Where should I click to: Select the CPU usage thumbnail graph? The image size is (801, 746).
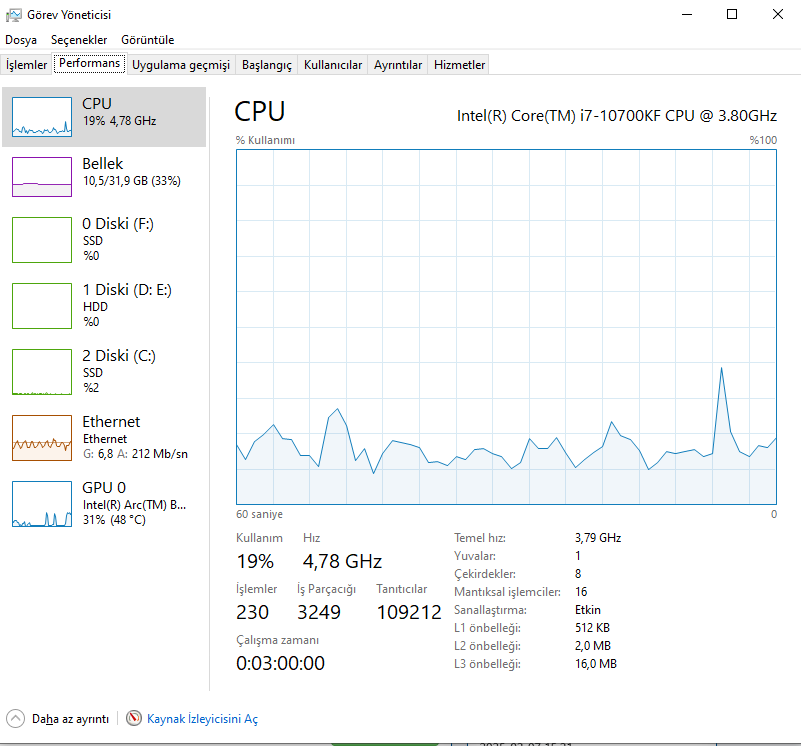point(42,117)
